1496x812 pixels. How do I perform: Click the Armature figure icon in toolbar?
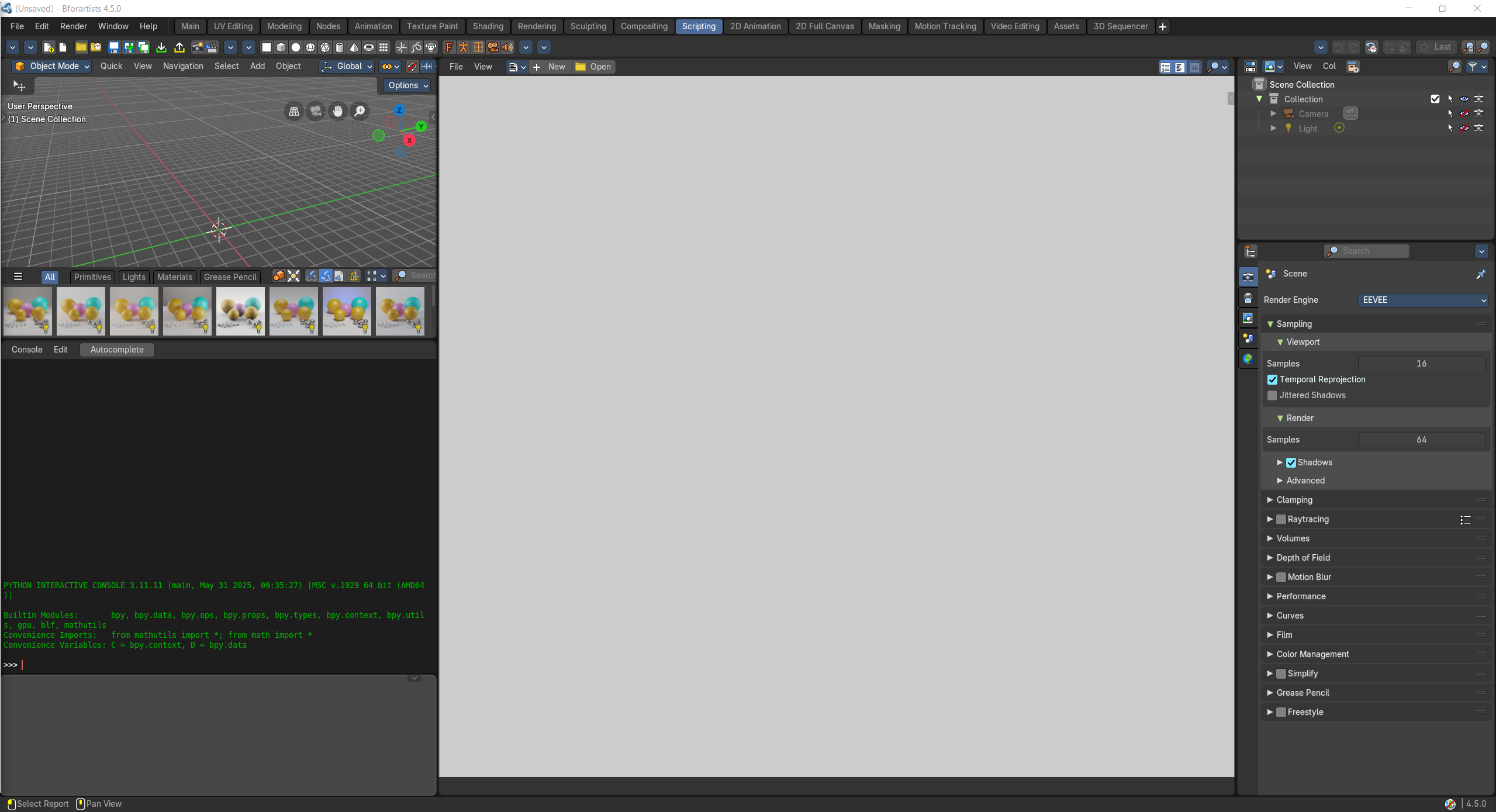tap(464, 47)
